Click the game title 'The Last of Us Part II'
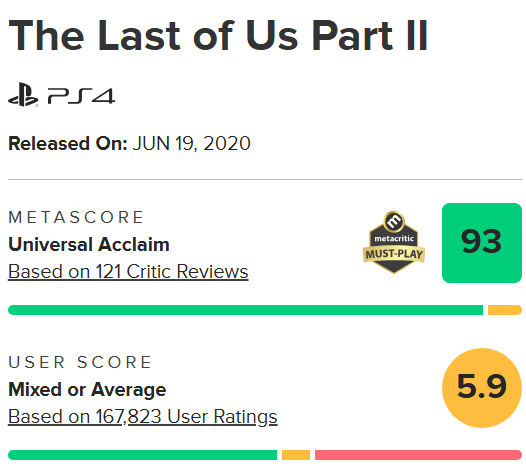 coord(218,36)
